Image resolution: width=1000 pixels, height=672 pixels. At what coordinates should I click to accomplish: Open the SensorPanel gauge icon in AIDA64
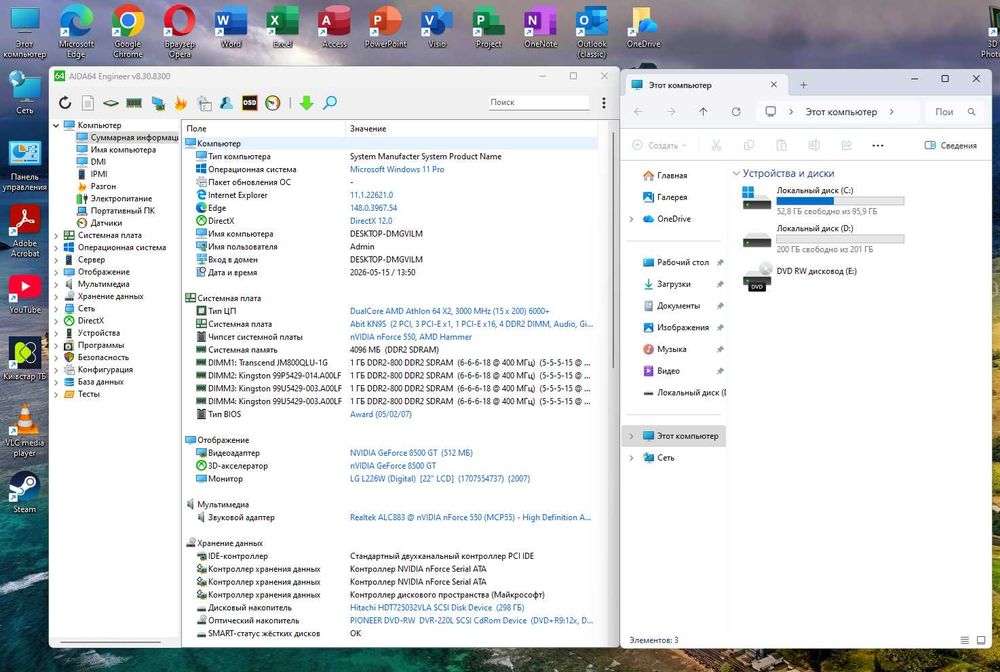point(273,103)
